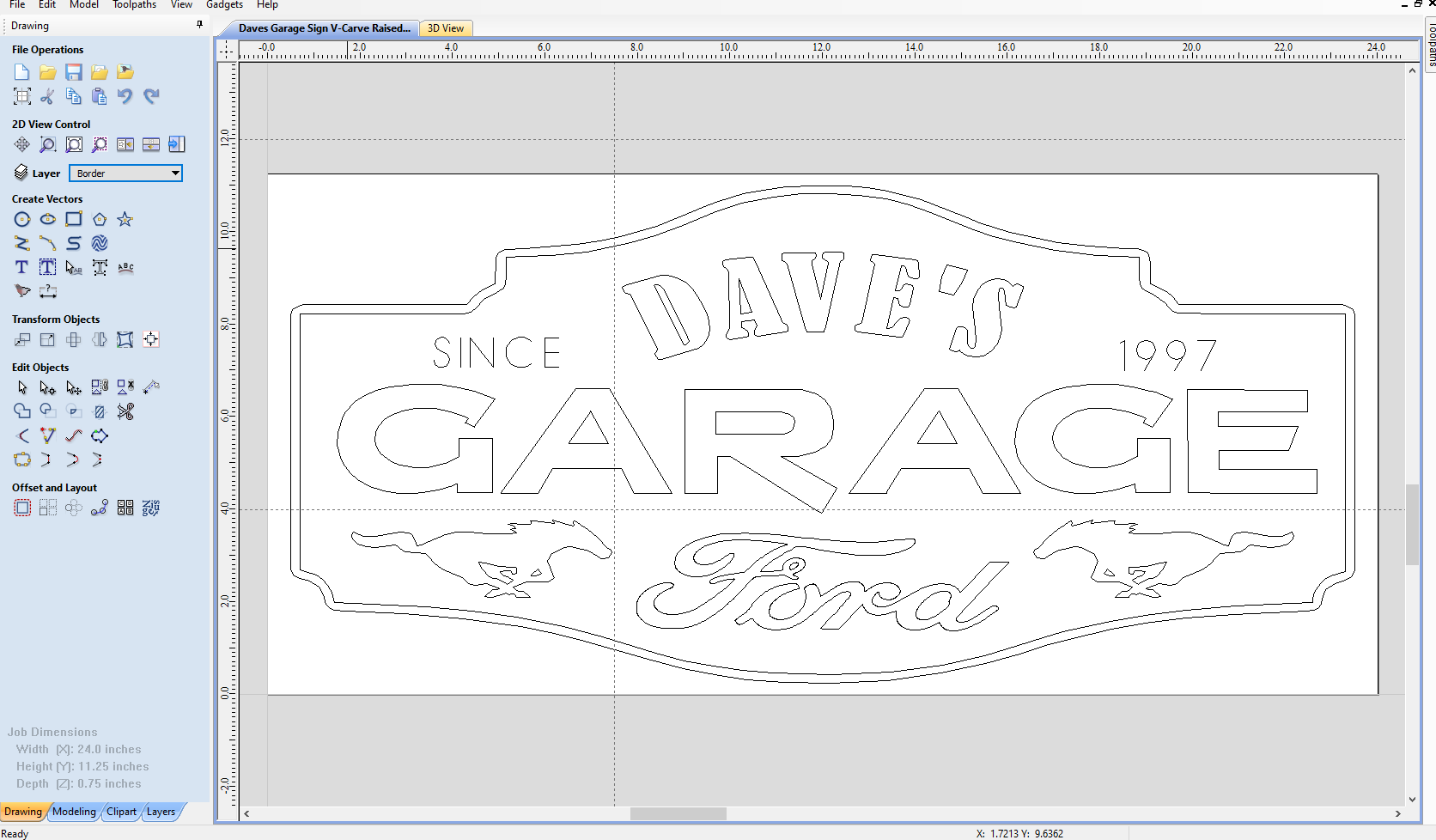Select the Daves Garage Sign V-Carve tab
Viewport: 1436px width, 840px height.
[324, 28]
